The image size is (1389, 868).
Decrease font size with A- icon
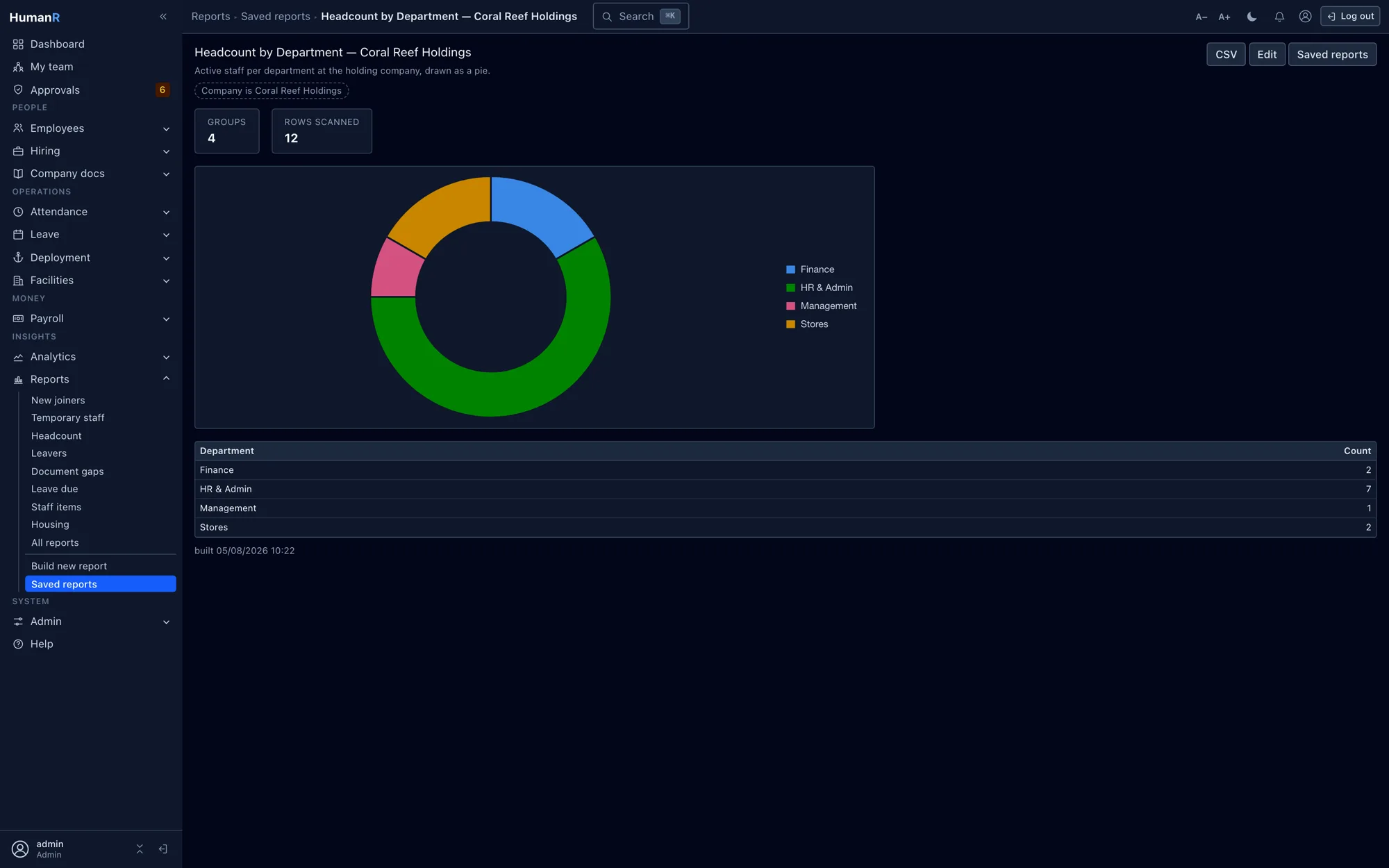click(1201, 17)
